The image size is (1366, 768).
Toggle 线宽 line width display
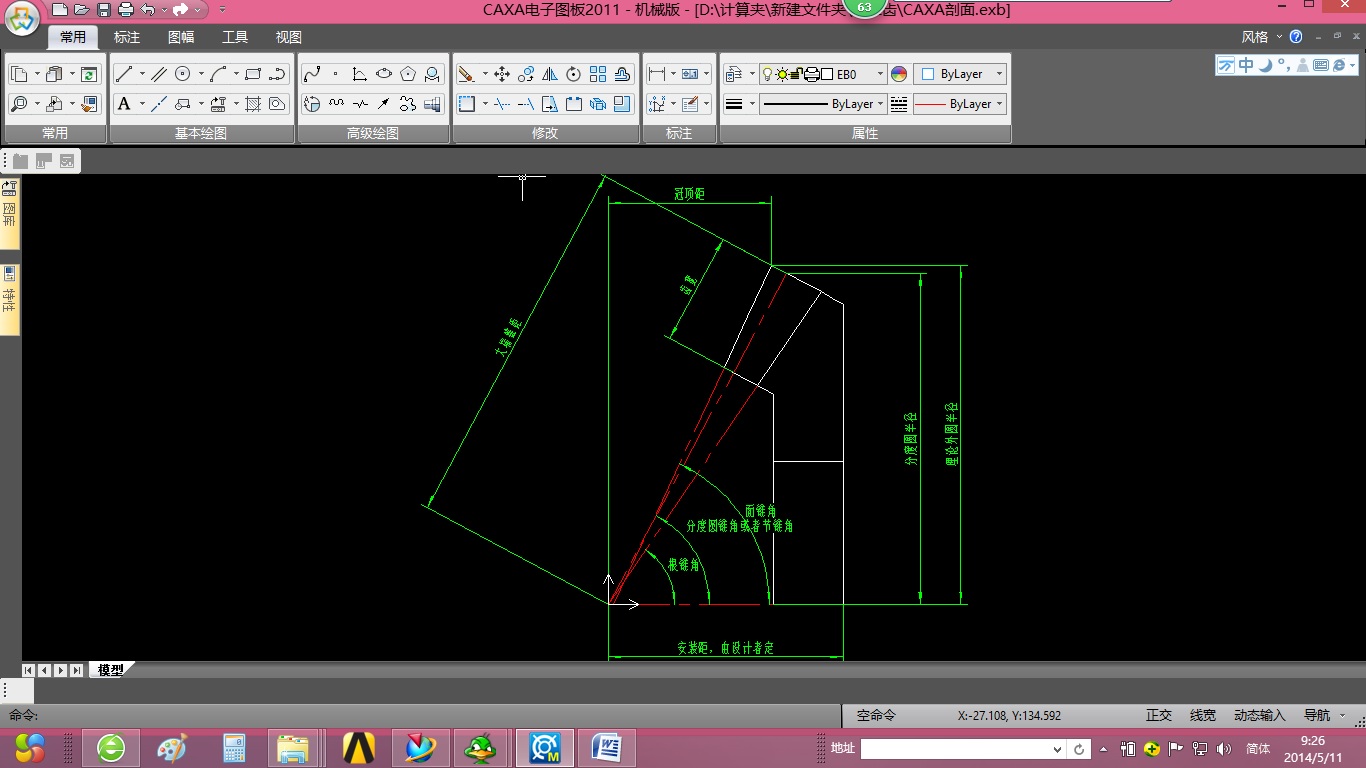(1203, 715)
